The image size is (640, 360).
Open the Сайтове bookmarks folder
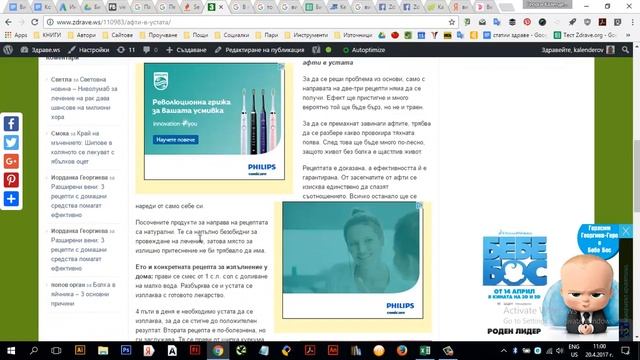118,36
